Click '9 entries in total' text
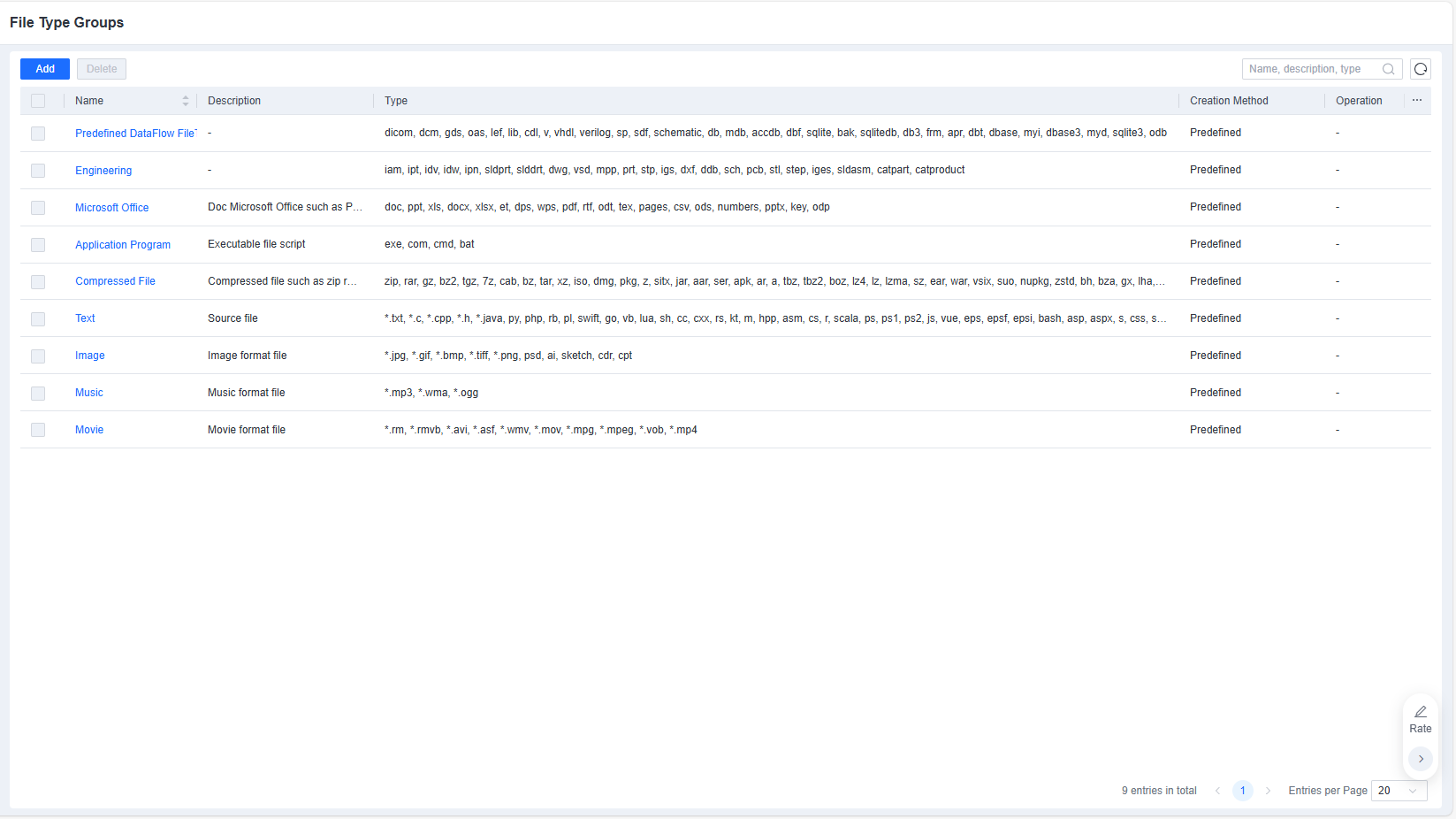 tap(1159, 791)
